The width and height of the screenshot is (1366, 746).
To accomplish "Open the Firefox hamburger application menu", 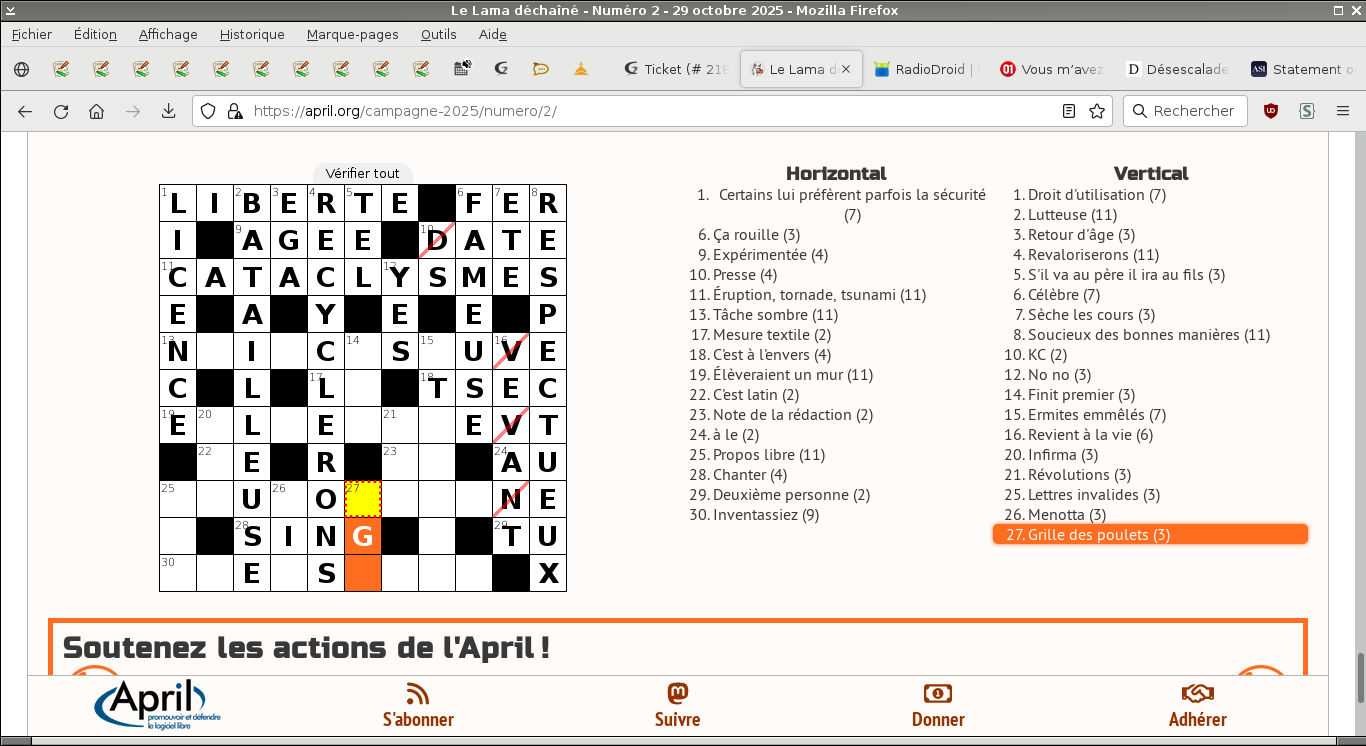I will (x=1342, y=111).
